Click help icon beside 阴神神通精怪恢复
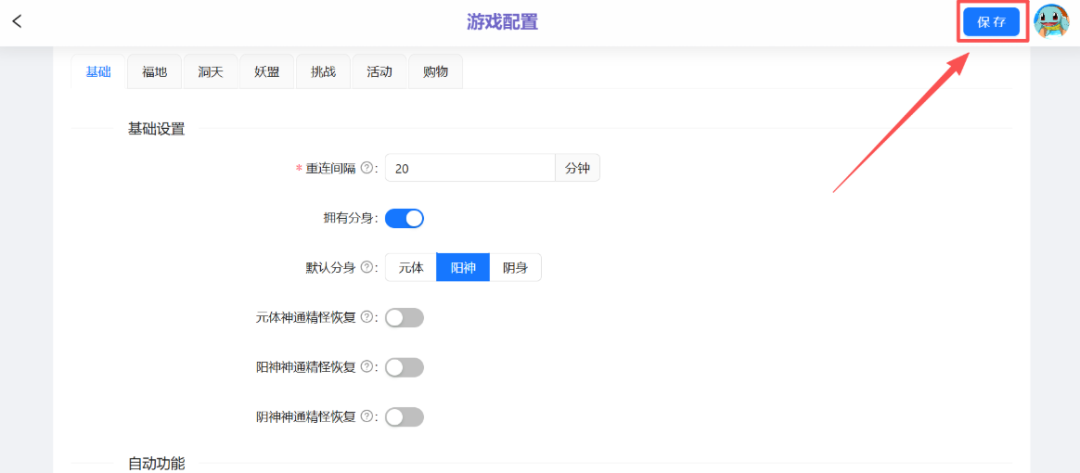The image size is (1080, 473). pyautogui.click(x=366, y=416)
